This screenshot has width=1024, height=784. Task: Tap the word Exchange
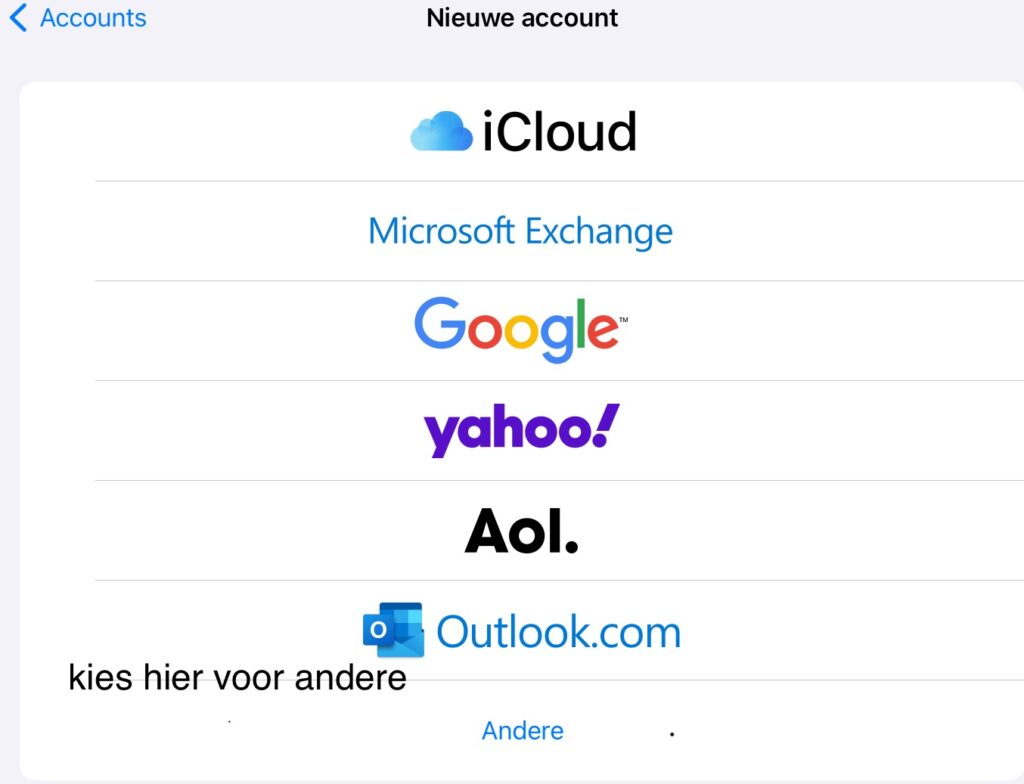[600, 233]
